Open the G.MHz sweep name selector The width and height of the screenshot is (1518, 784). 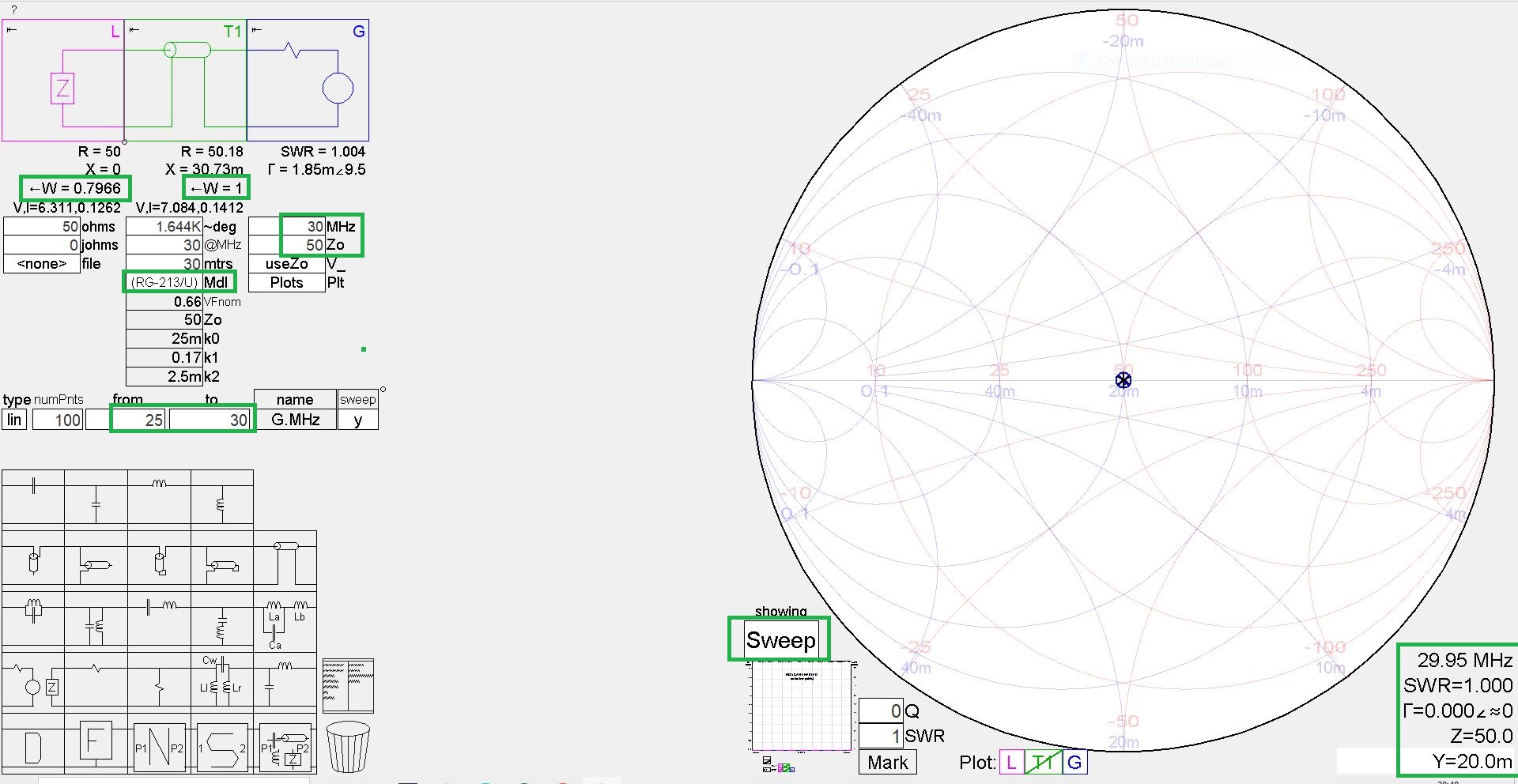[x=295, y=420]
